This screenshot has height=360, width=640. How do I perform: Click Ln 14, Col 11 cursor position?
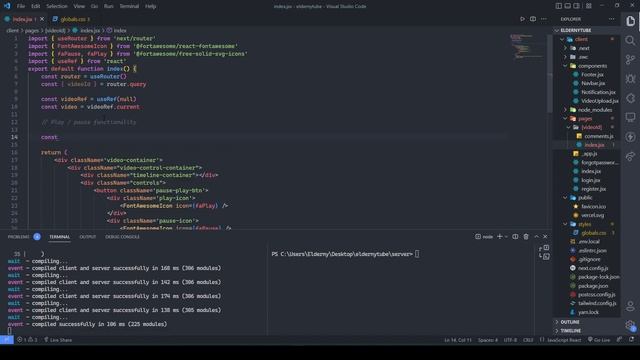(458, 340)
